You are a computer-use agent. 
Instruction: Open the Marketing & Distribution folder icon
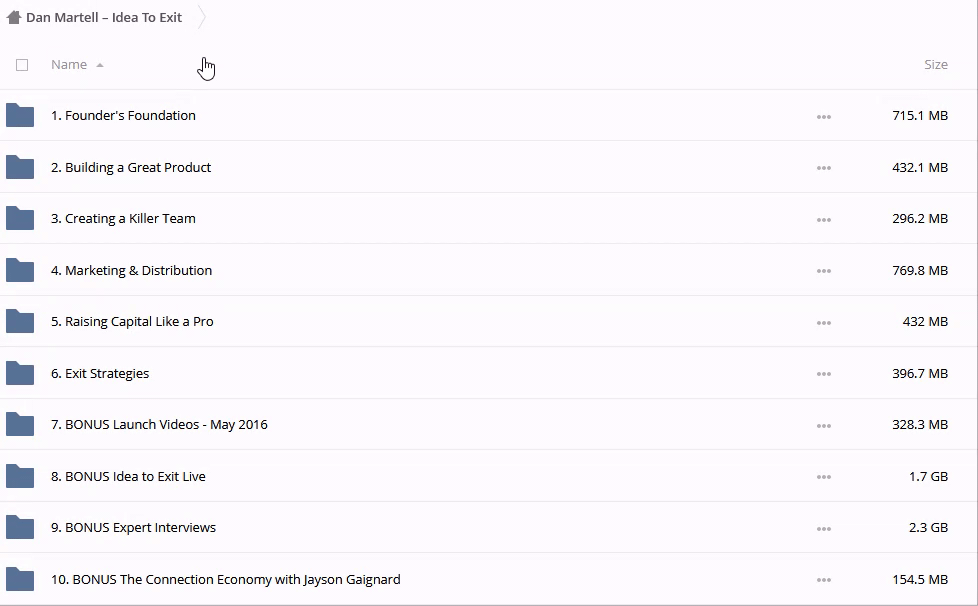[20, 270]
